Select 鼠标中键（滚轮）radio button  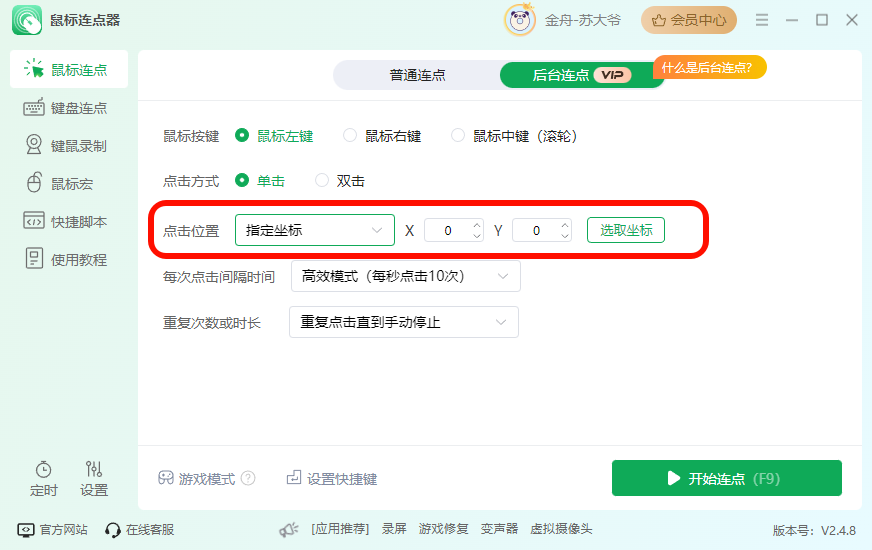[458, 135]
